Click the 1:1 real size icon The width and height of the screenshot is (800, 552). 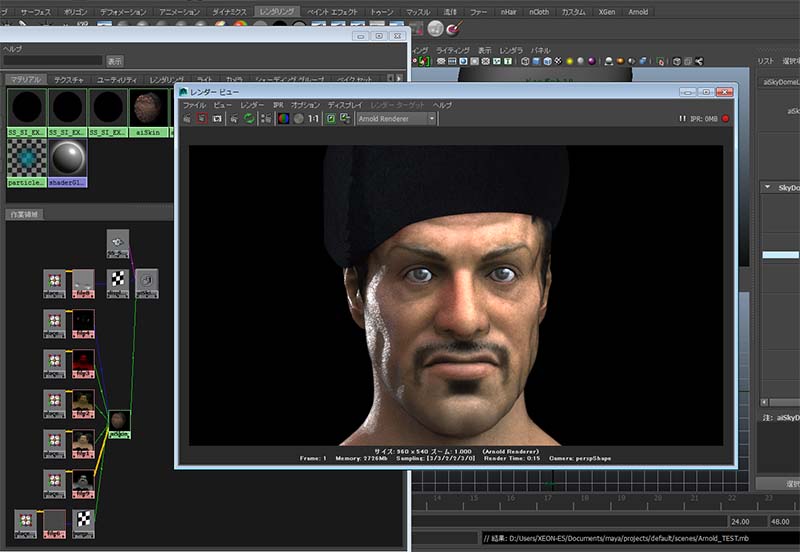[x=313, y=118]
